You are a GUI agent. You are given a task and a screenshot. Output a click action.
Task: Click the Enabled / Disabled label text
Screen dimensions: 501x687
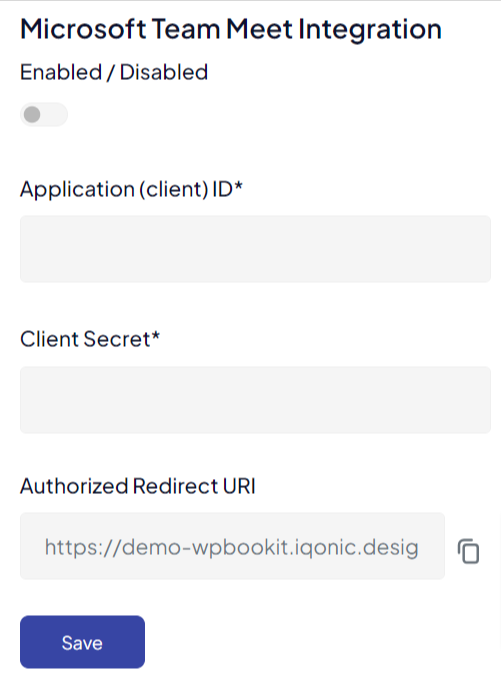[114, 72]
